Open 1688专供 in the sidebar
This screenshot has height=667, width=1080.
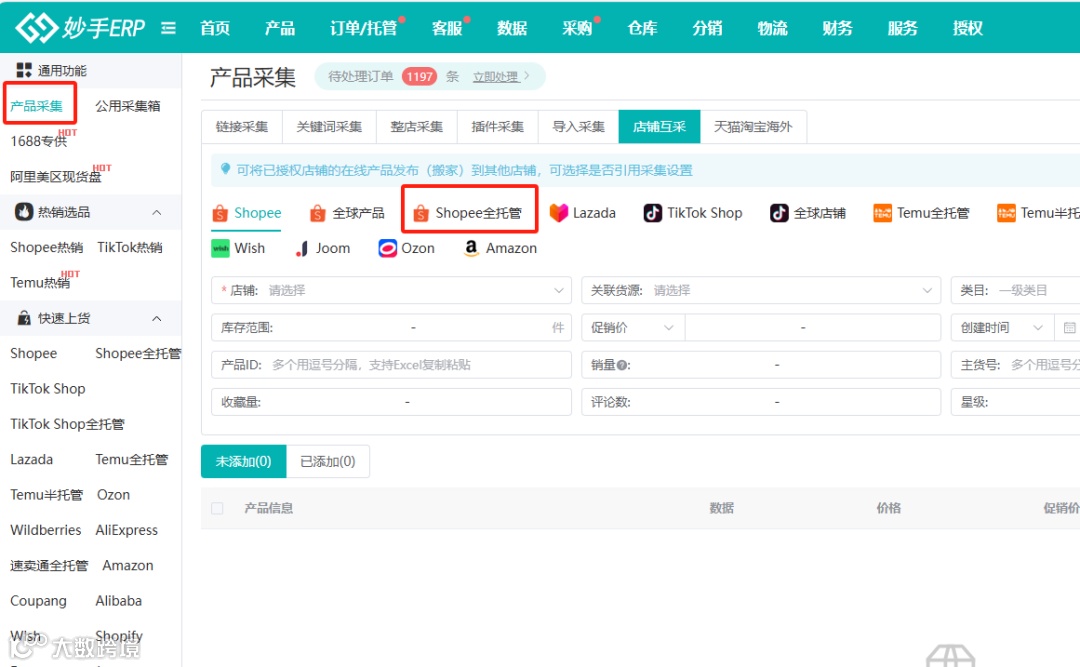coord(39,141)
